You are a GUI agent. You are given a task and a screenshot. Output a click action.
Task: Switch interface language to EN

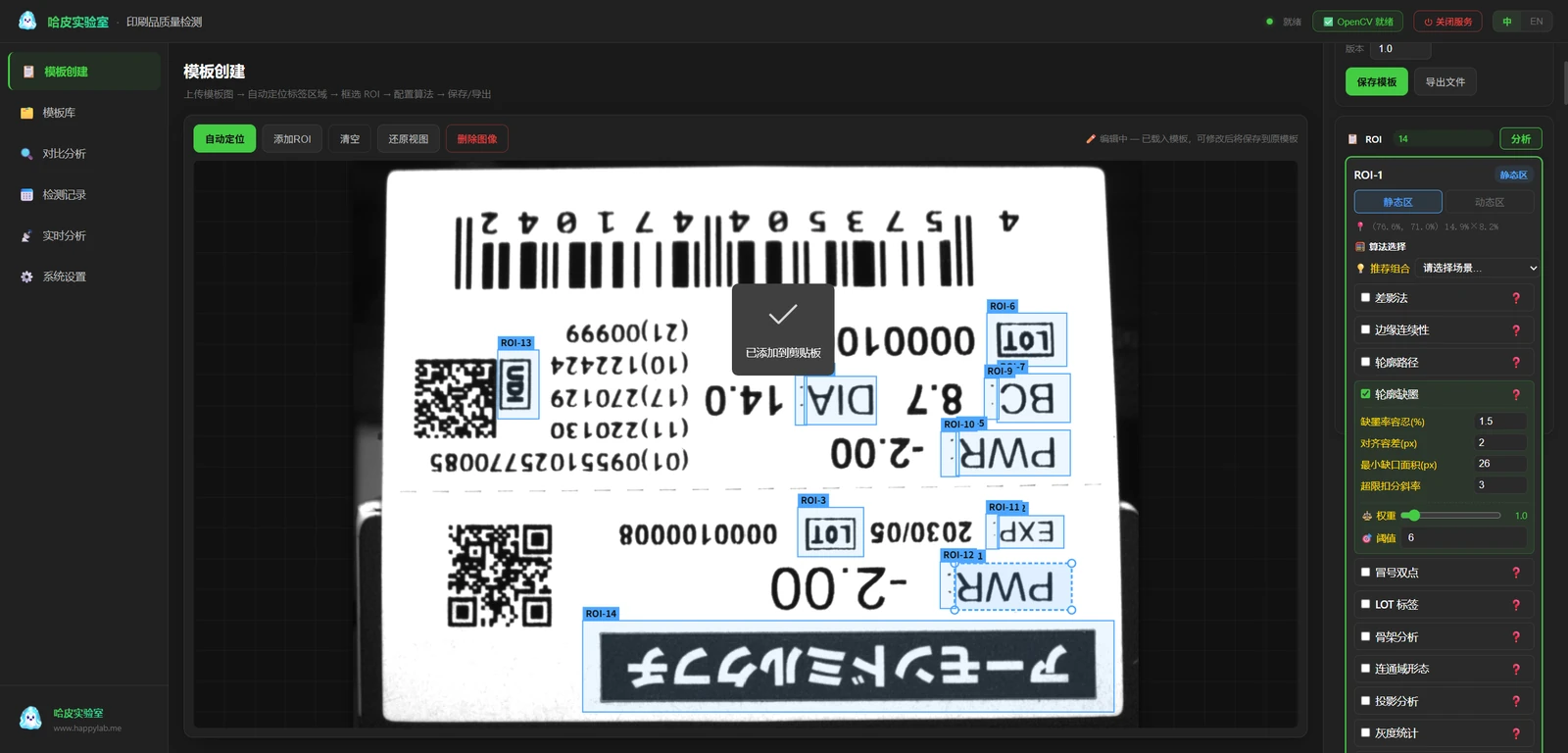1536,22
